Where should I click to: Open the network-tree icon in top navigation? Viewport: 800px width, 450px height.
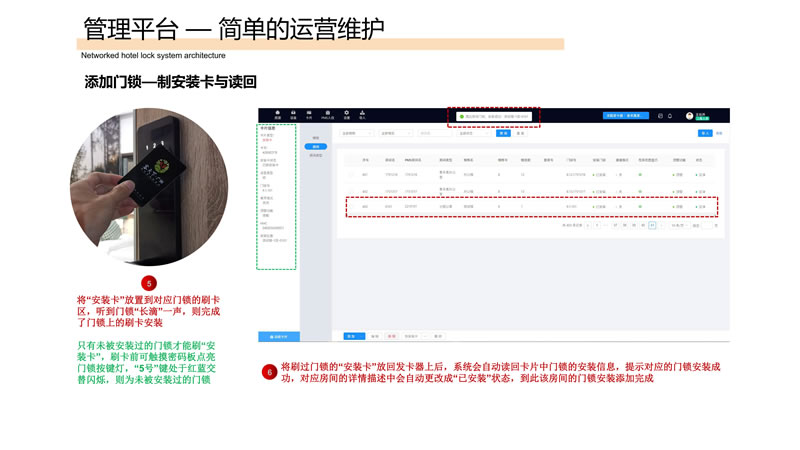pos(362,114)
